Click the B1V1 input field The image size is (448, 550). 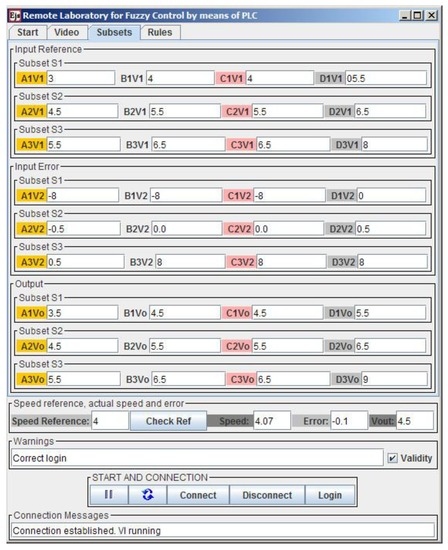(180, 78)
